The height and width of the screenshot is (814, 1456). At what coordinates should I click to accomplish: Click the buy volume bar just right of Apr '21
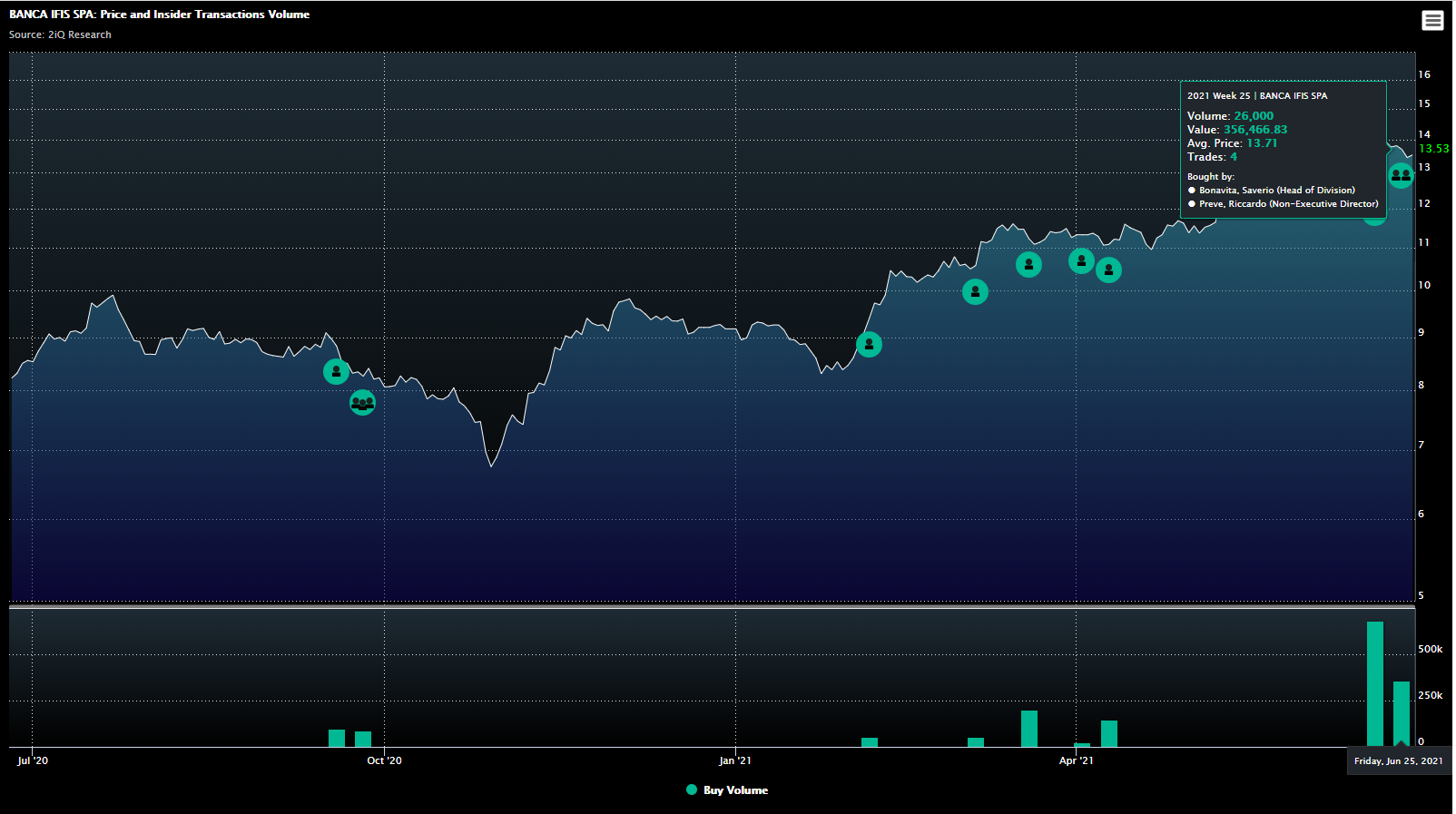[x=1109, y=733]
